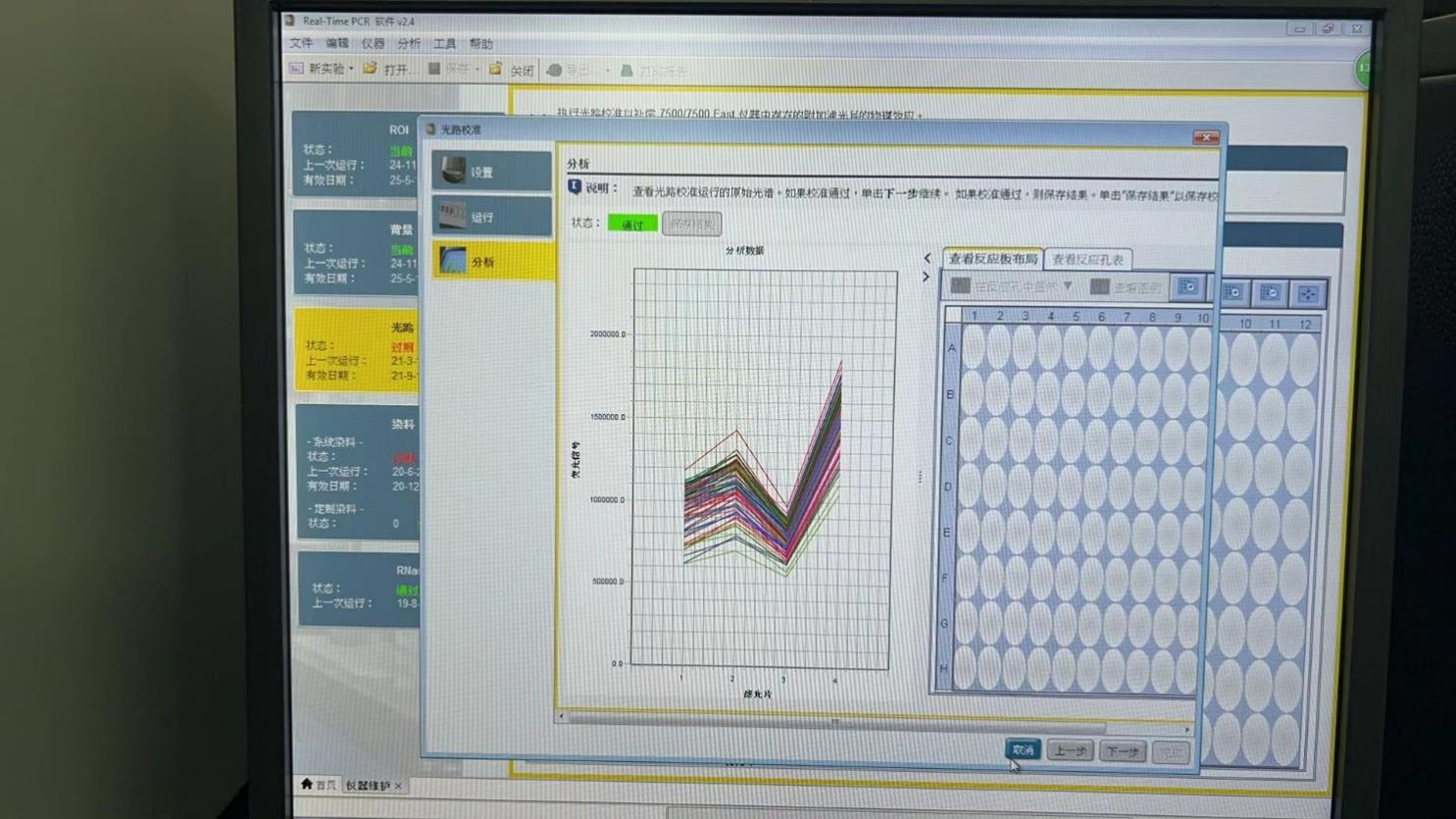The height and width of the screenshot is (819, 1456).
Task: Switch to the 首页 home tab
Action: pos(319,785)
